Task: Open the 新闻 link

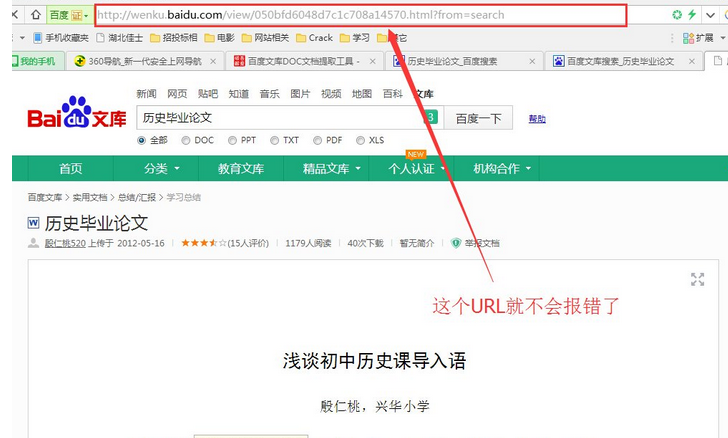Action: [x=146, y=94]
